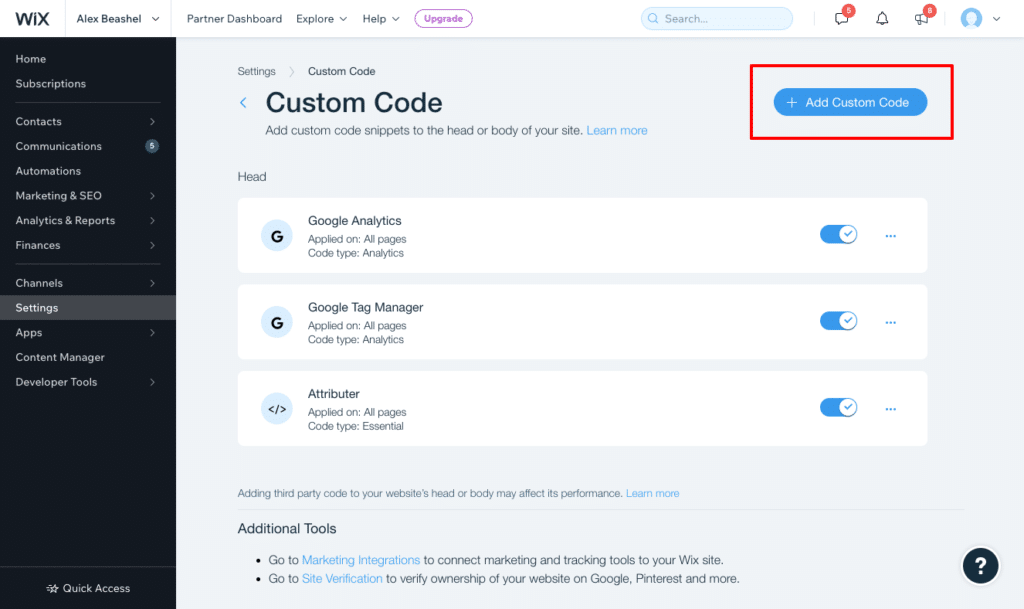Click the Attributer title text
The height and width of the screenshot is (609, 1024).
point(334,394)
